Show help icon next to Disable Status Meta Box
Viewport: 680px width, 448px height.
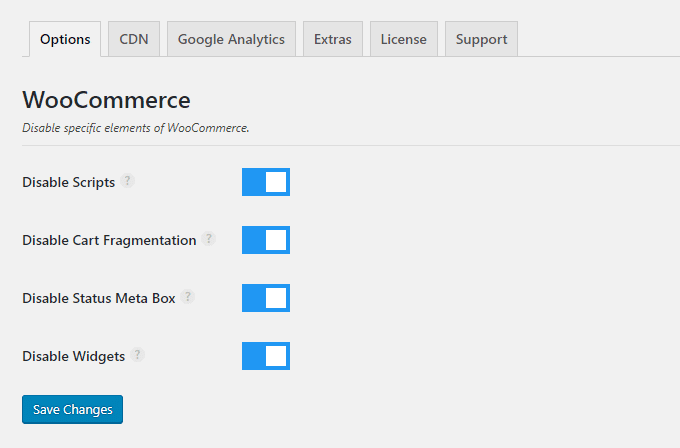click(188, 297)
